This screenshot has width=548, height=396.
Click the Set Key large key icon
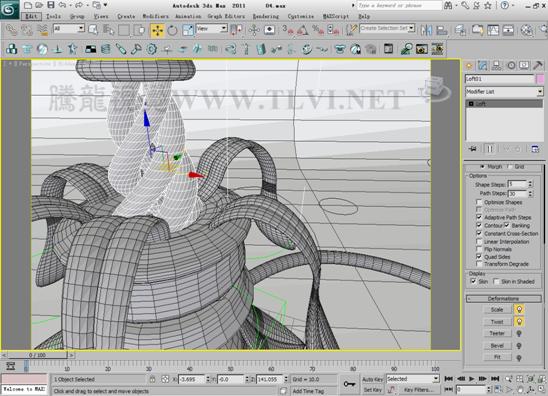click(349, 384)
